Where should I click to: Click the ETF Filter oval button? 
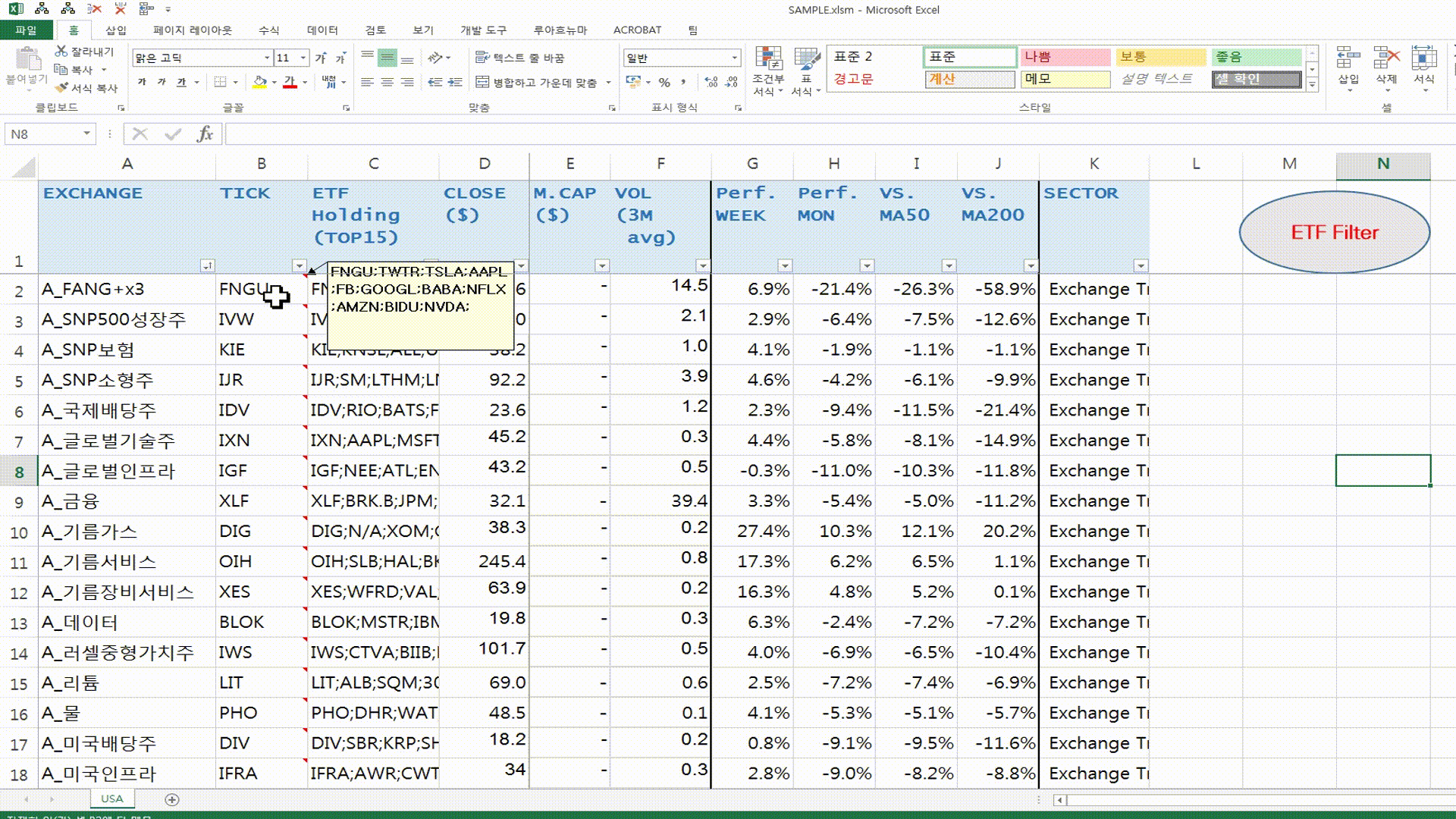pyautogui.click(x=1335, y=232)
